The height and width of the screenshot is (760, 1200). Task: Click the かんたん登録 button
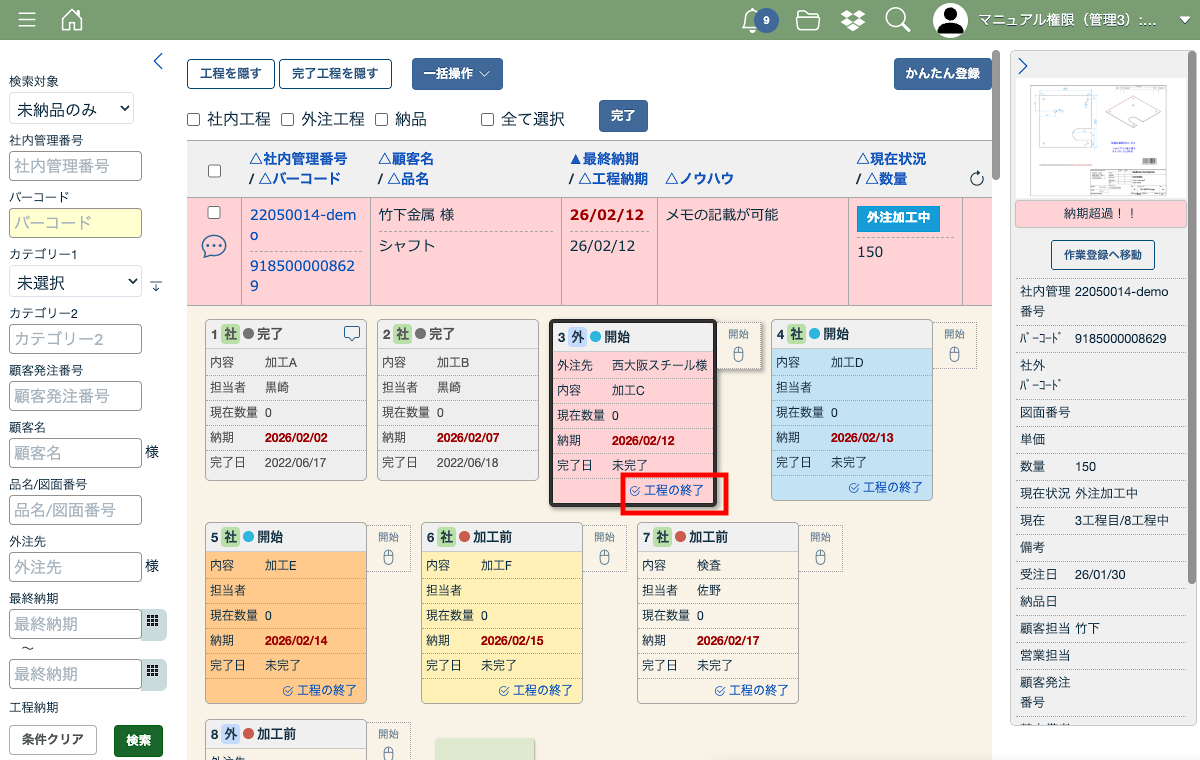(x=942, y=74)
